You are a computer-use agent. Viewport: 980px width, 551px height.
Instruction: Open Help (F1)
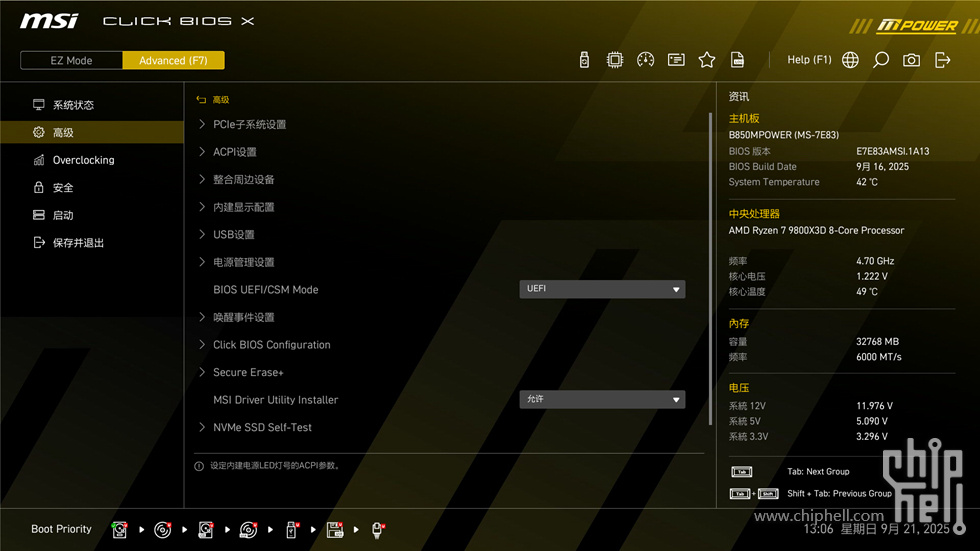click(x=809, y=60)
